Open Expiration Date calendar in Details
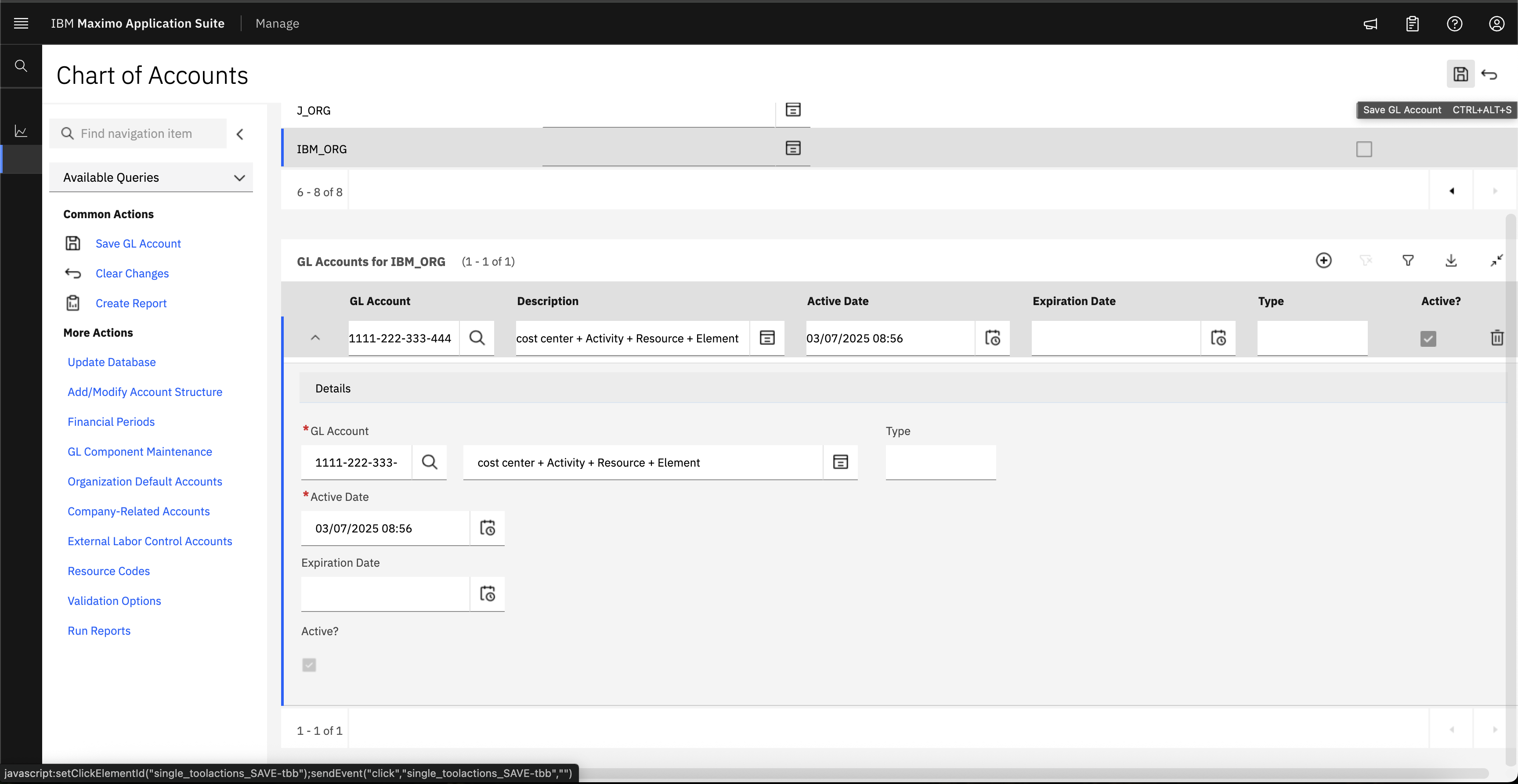Image resolution: width=1518 pixels, height=784 pixels. 488,594
